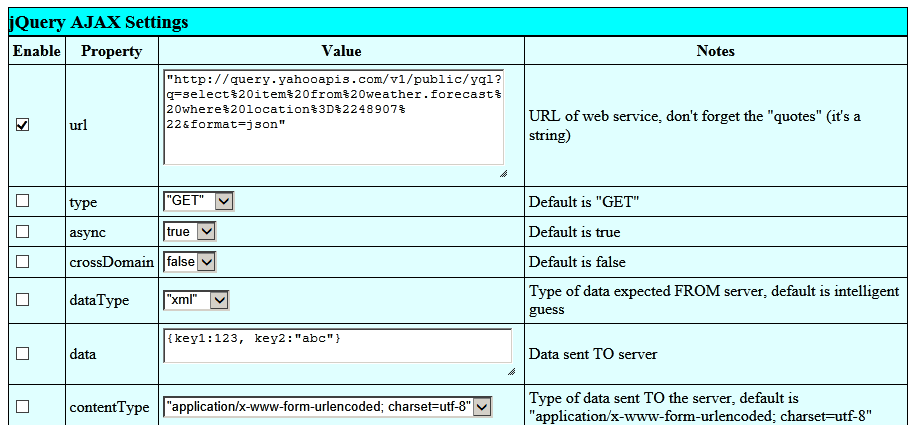Grab the data textarea resize handle
The image size is (918, 425).
pos(511,371)
